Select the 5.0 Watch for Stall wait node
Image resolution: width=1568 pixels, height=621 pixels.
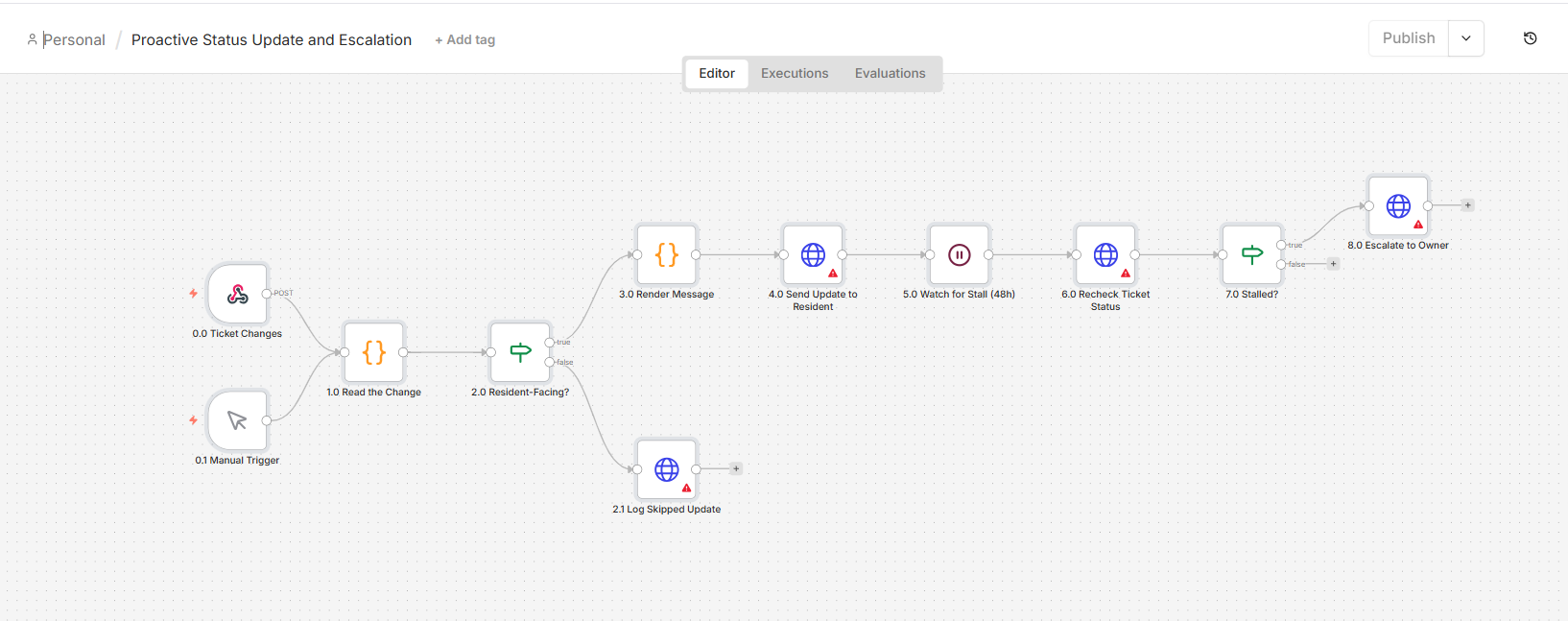tap(959, 254)
